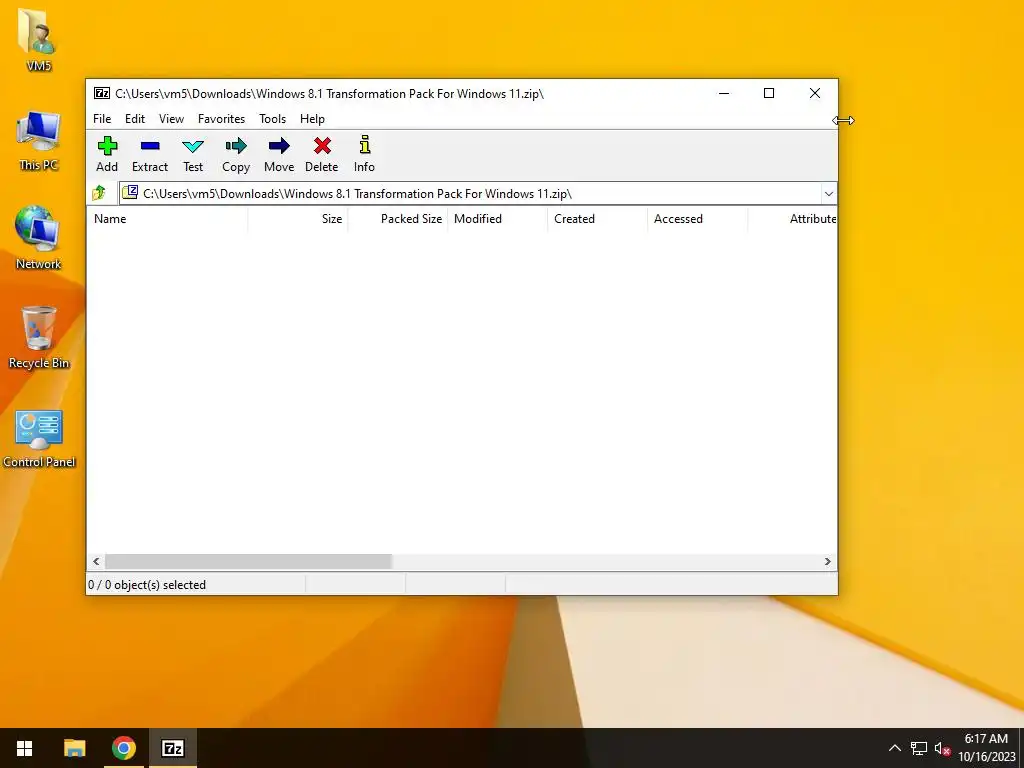This screenshot has width=1024, height=768.
Task: Open the Windows Start menu
Action: [24, 748]
